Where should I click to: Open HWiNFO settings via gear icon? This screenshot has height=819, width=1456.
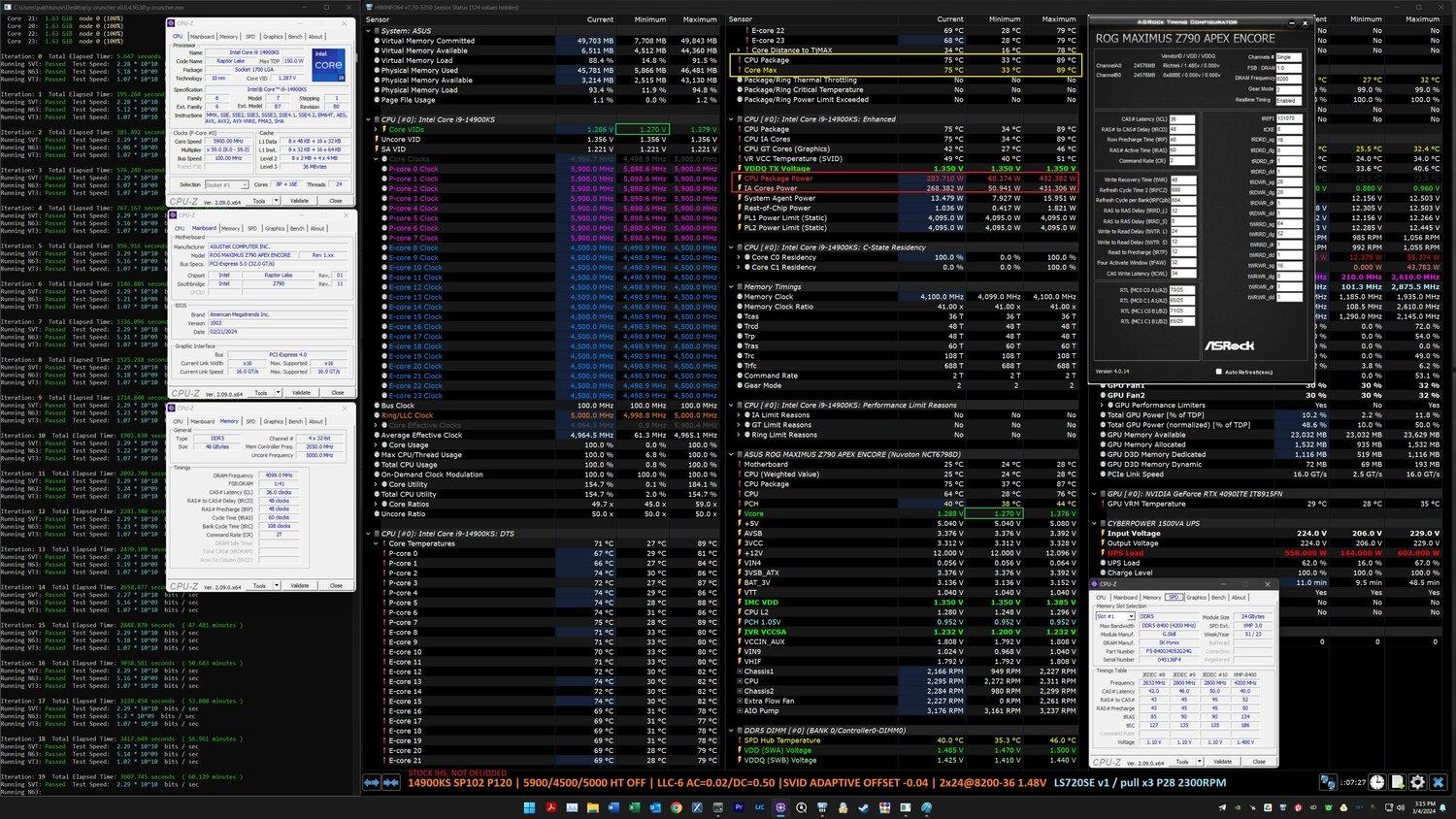pyautogui.click(x=1418, y=783)
